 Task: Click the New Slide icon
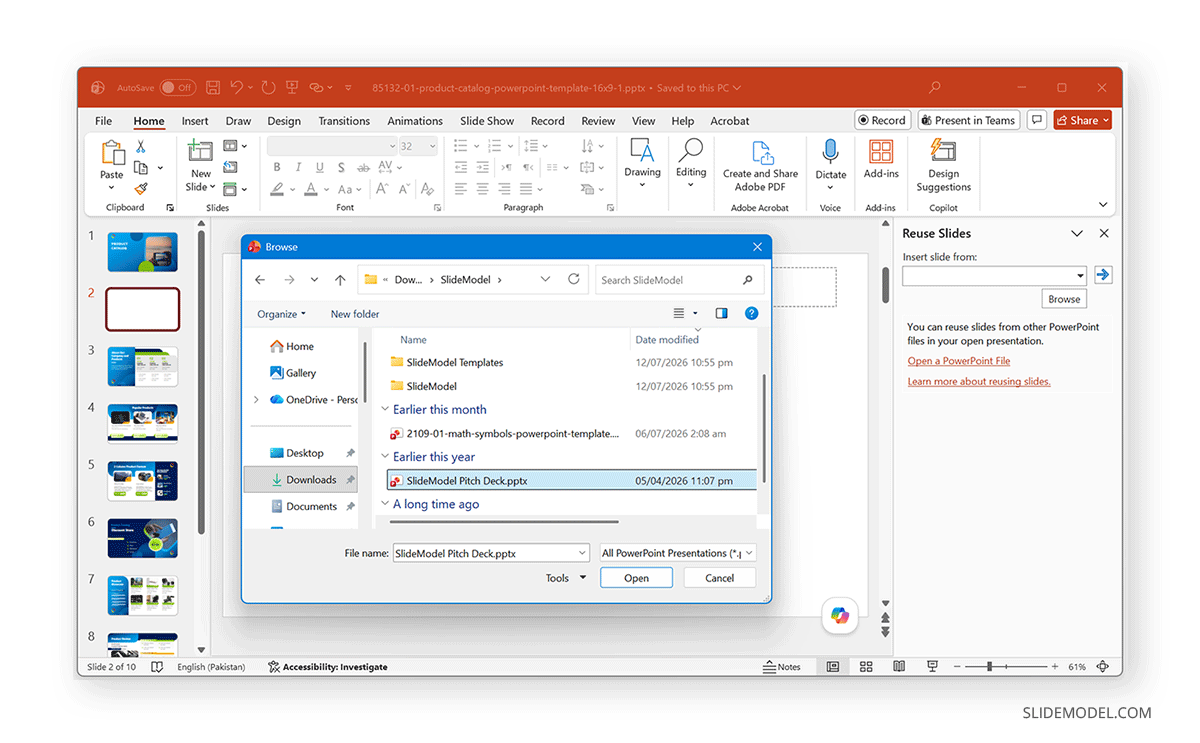(200, 152)
